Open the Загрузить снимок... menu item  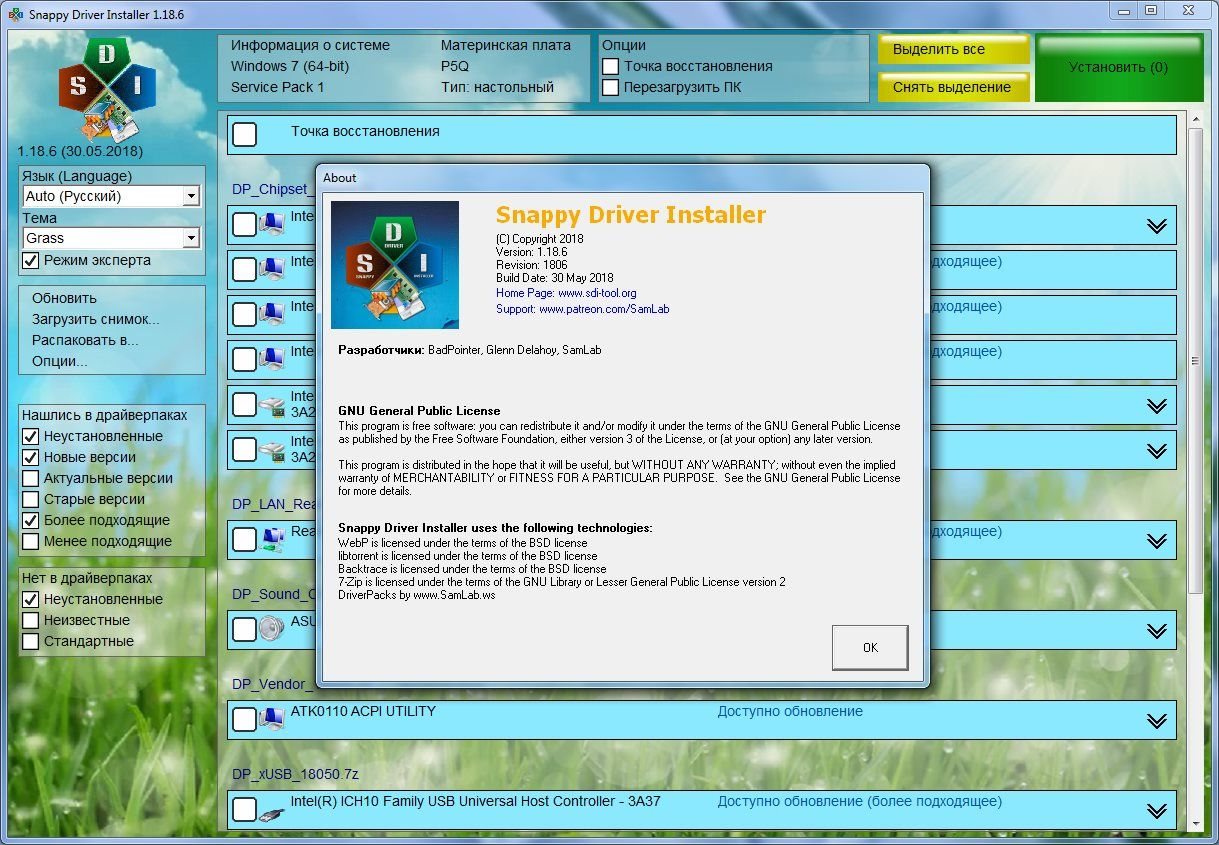(x=95, y=319)
